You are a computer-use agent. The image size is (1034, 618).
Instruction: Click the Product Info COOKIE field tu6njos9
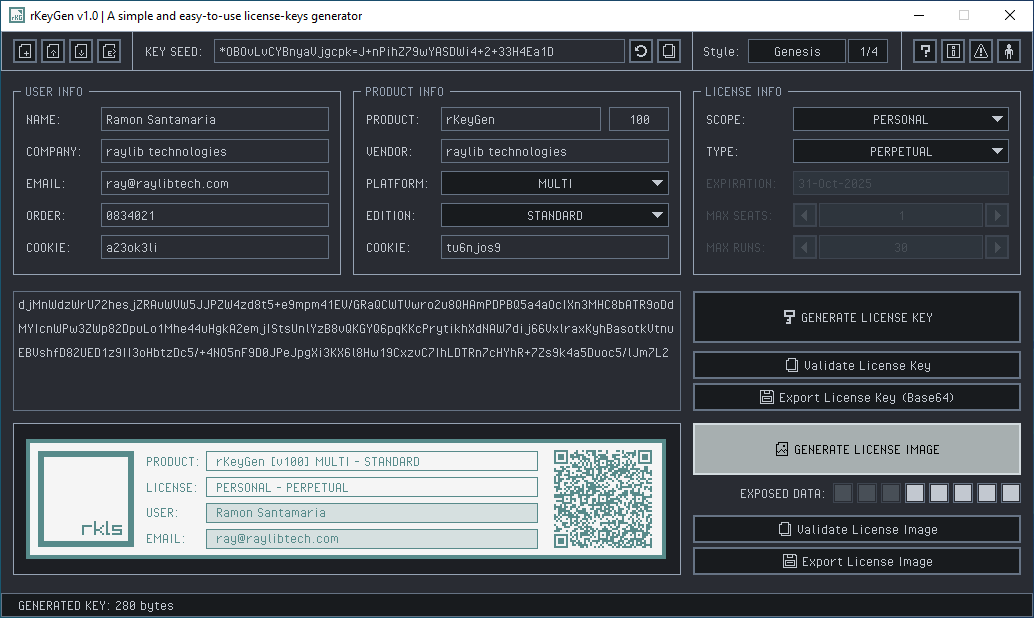pos(555,247)
